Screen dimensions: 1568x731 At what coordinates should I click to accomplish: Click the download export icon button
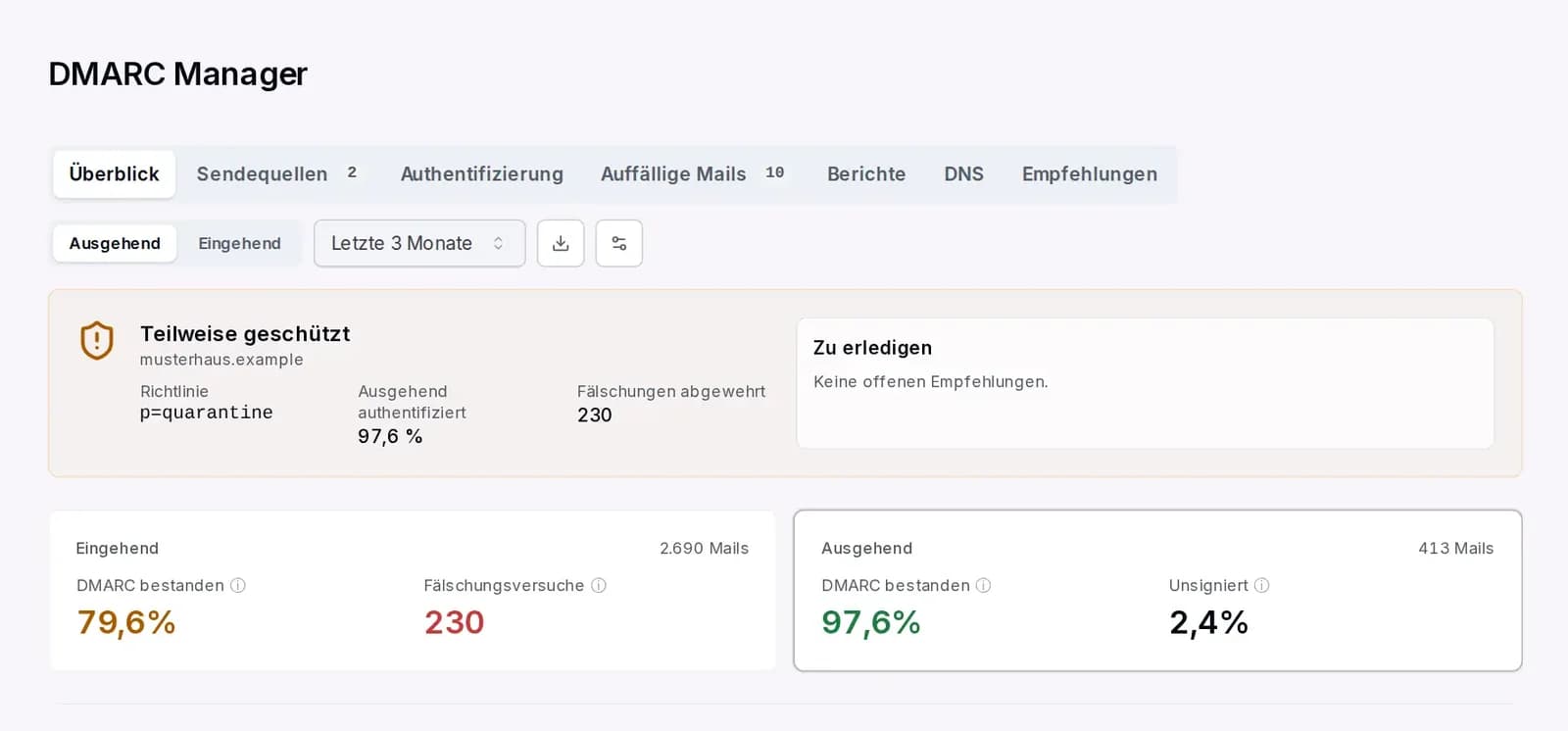(x=561, y=243)
